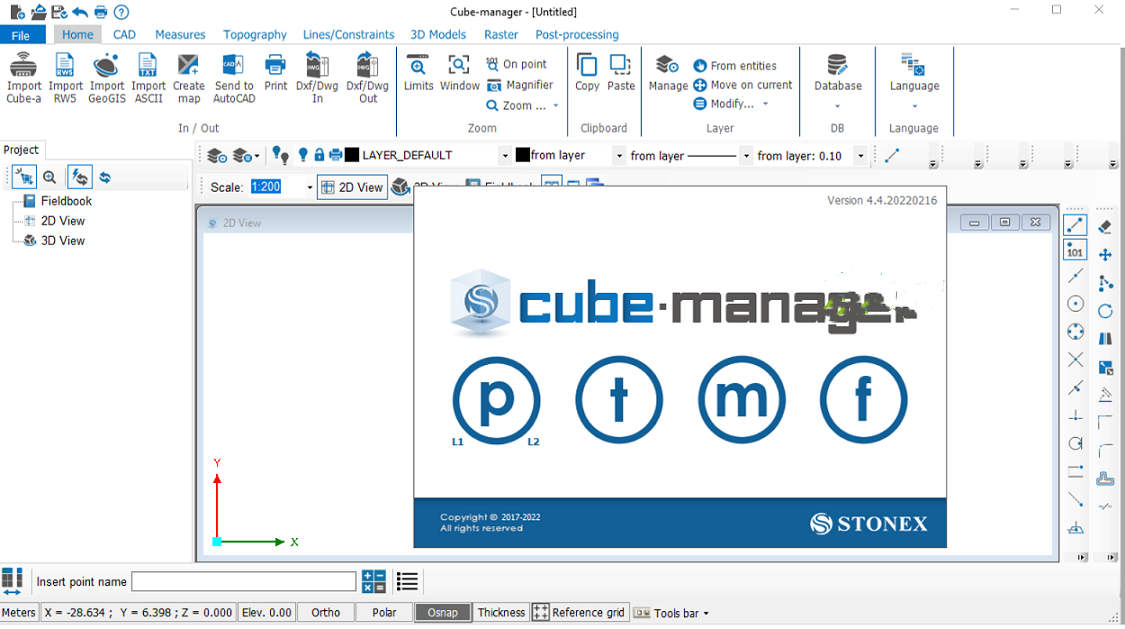This screenshot has width=1125, height=629.
Task: Toggle Ortho mode
Action: (326, 613)
